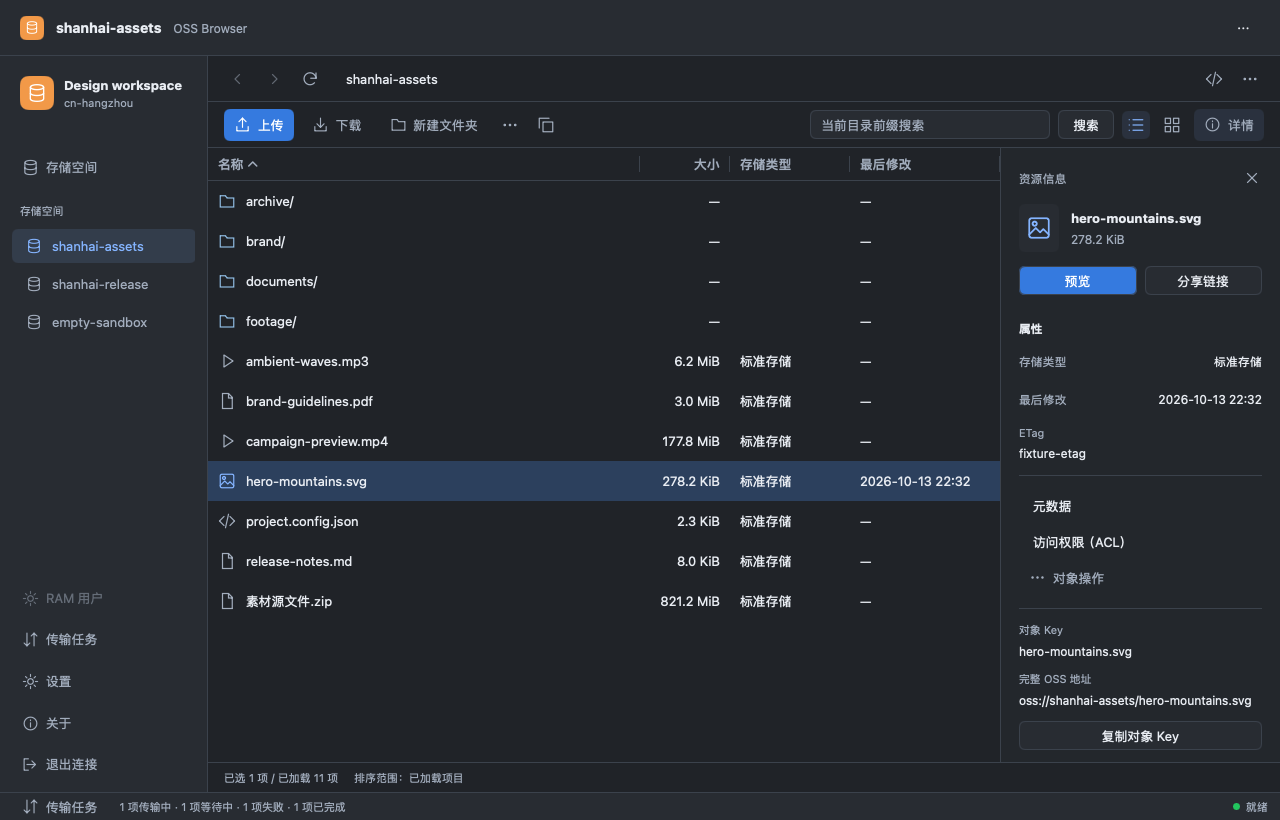Open the archive/ folder row
The height and width of the screenshot is (820, 1280).
tap(604, 201)
